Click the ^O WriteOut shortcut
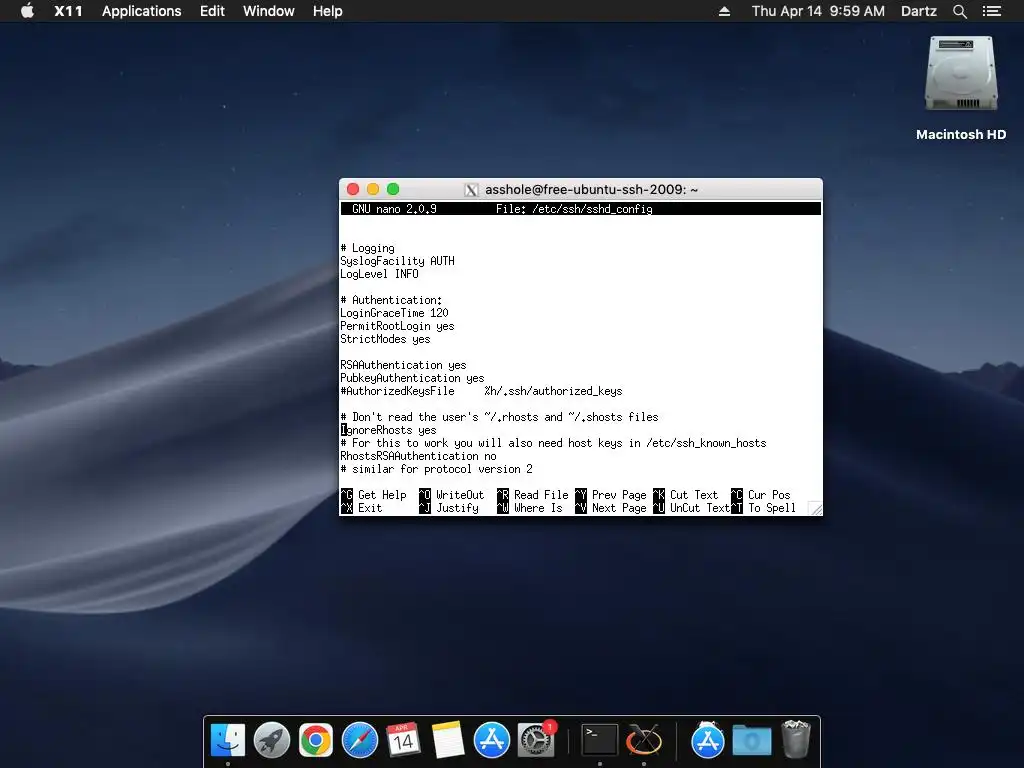This screenshot has height=768, width=1024. pos(451,496)
